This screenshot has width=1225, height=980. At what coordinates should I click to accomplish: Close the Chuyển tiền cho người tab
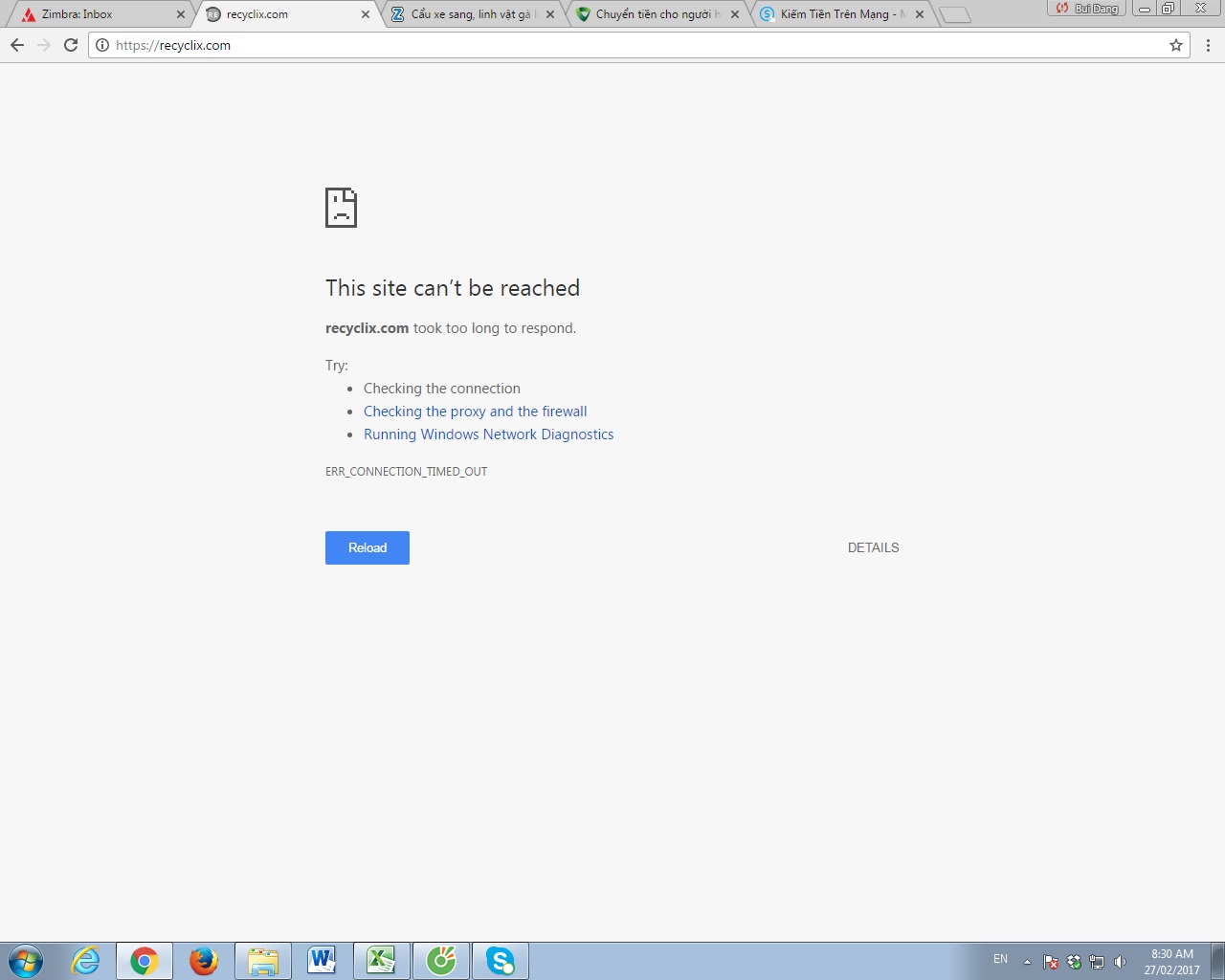coord(735,14)
